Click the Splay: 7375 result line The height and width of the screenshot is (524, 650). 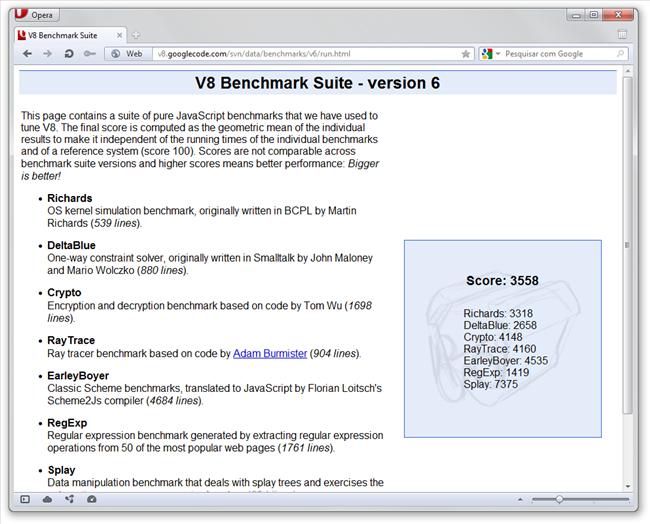tap(490, 384)
